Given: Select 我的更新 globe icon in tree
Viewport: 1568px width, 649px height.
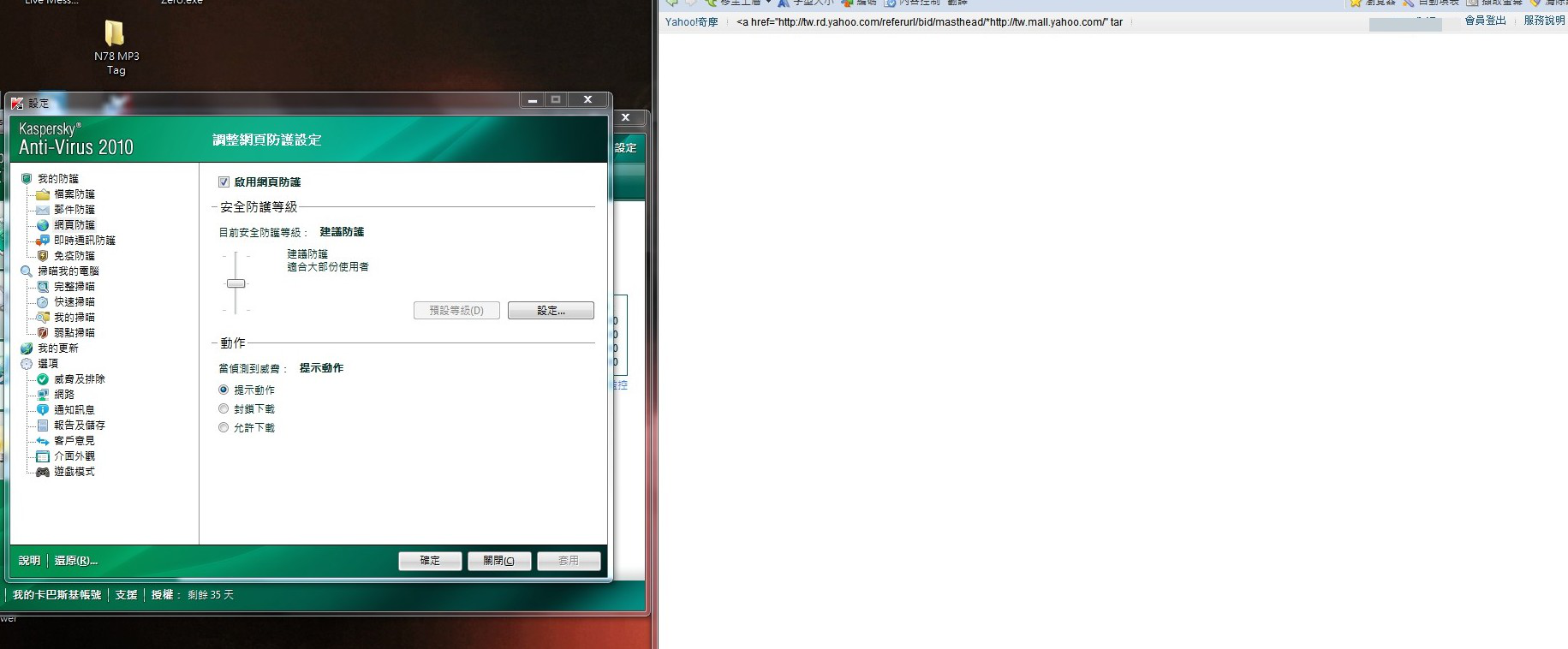Looking at the screenshot, I should tap(27, 348).
